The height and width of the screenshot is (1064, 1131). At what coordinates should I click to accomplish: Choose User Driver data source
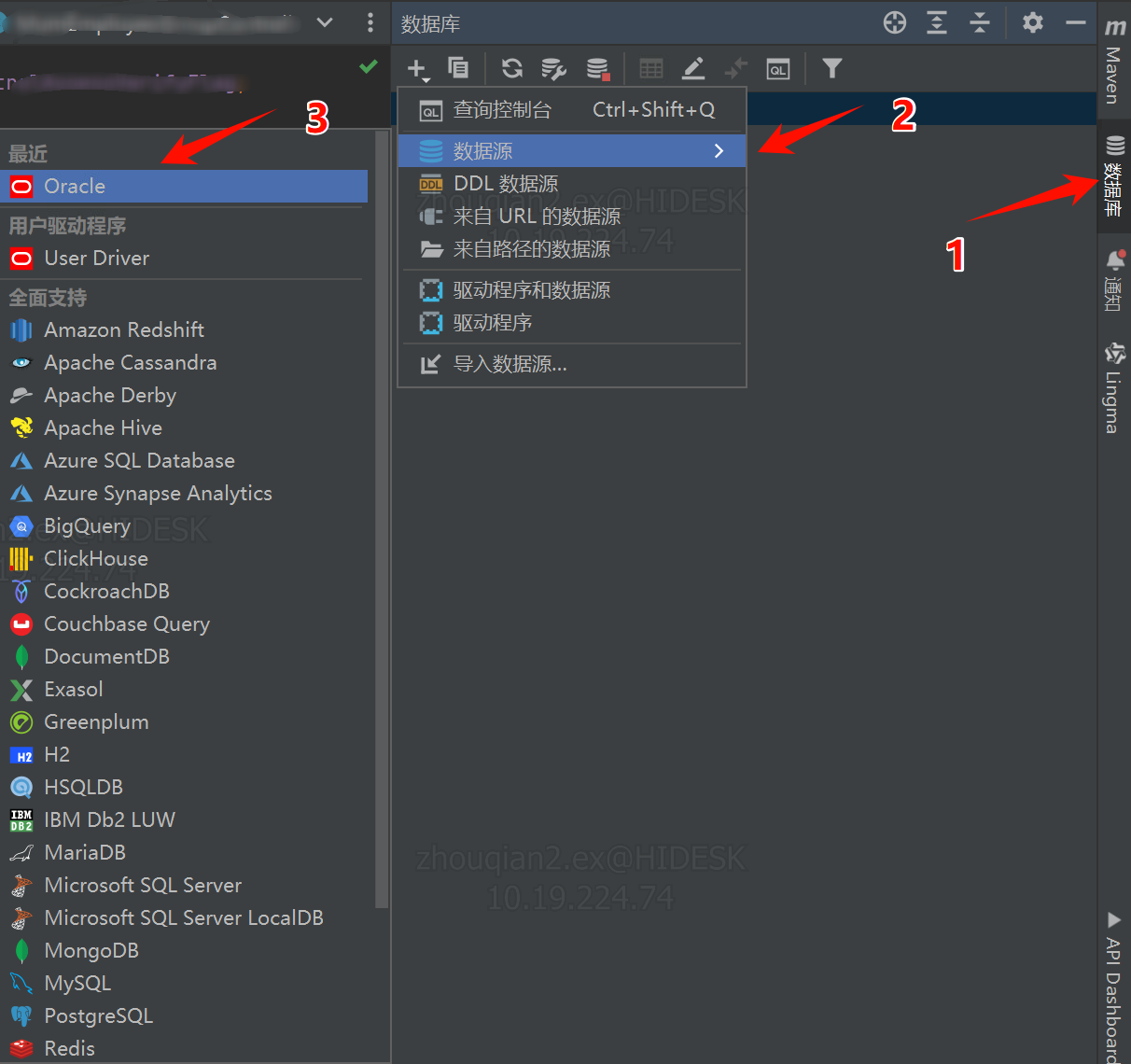click(x=184, y=258)
